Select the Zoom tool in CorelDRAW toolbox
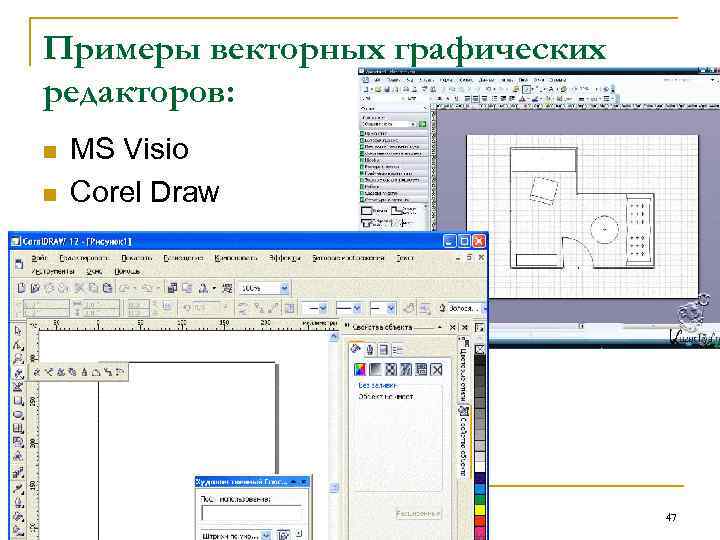720x540 pixels. pyautogui.click(x=18, y=359)
